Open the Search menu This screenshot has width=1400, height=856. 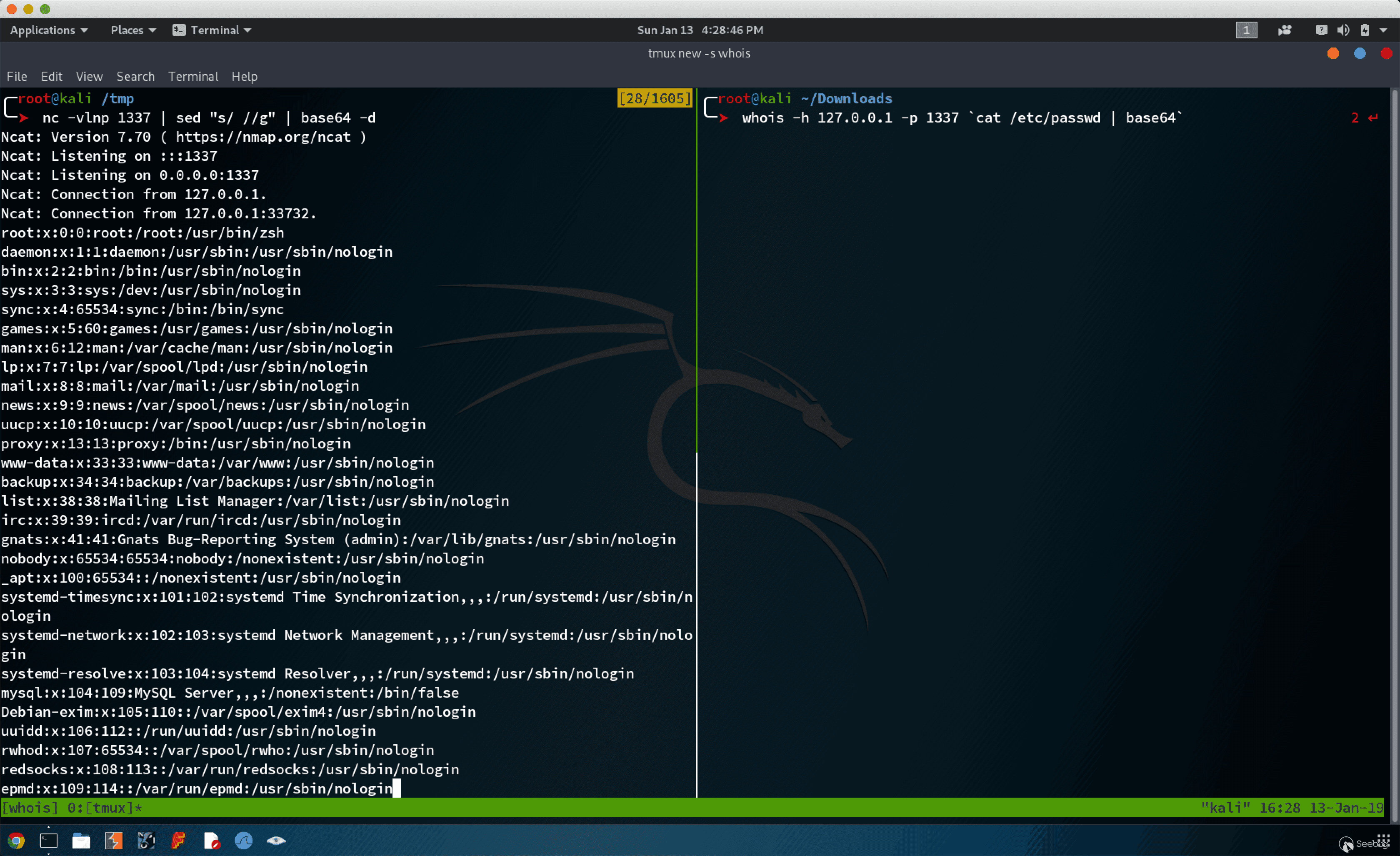coord(135,76)
